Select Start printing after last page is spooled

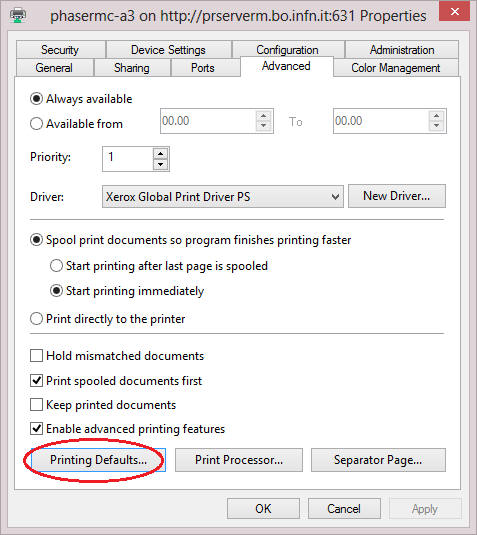[56, 265]
